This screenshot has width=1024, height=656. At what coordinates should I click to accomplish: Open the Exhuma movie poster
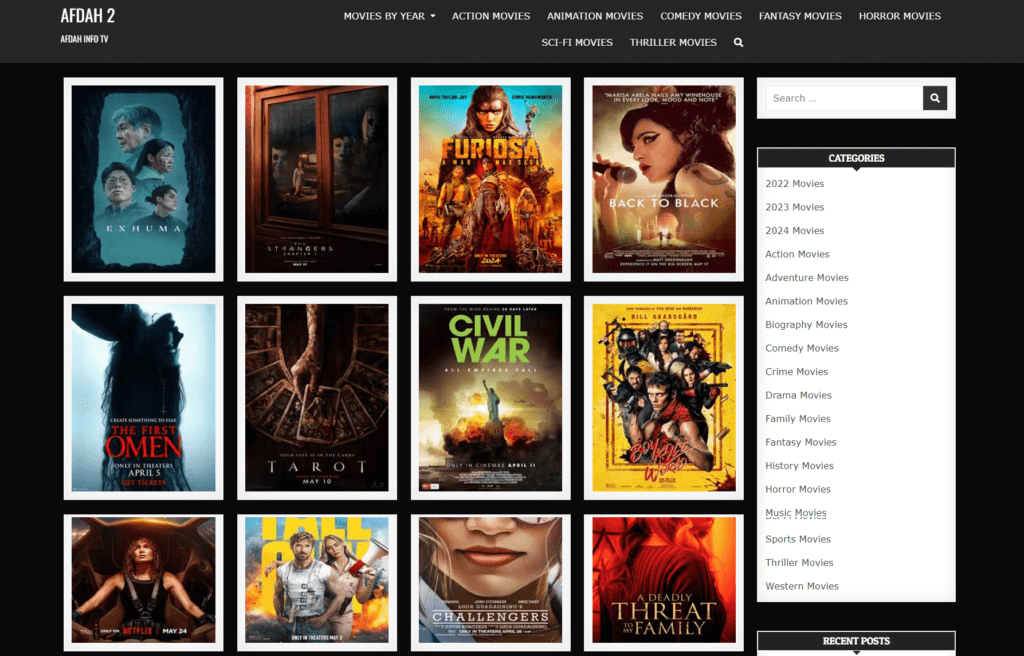[144, 179]
